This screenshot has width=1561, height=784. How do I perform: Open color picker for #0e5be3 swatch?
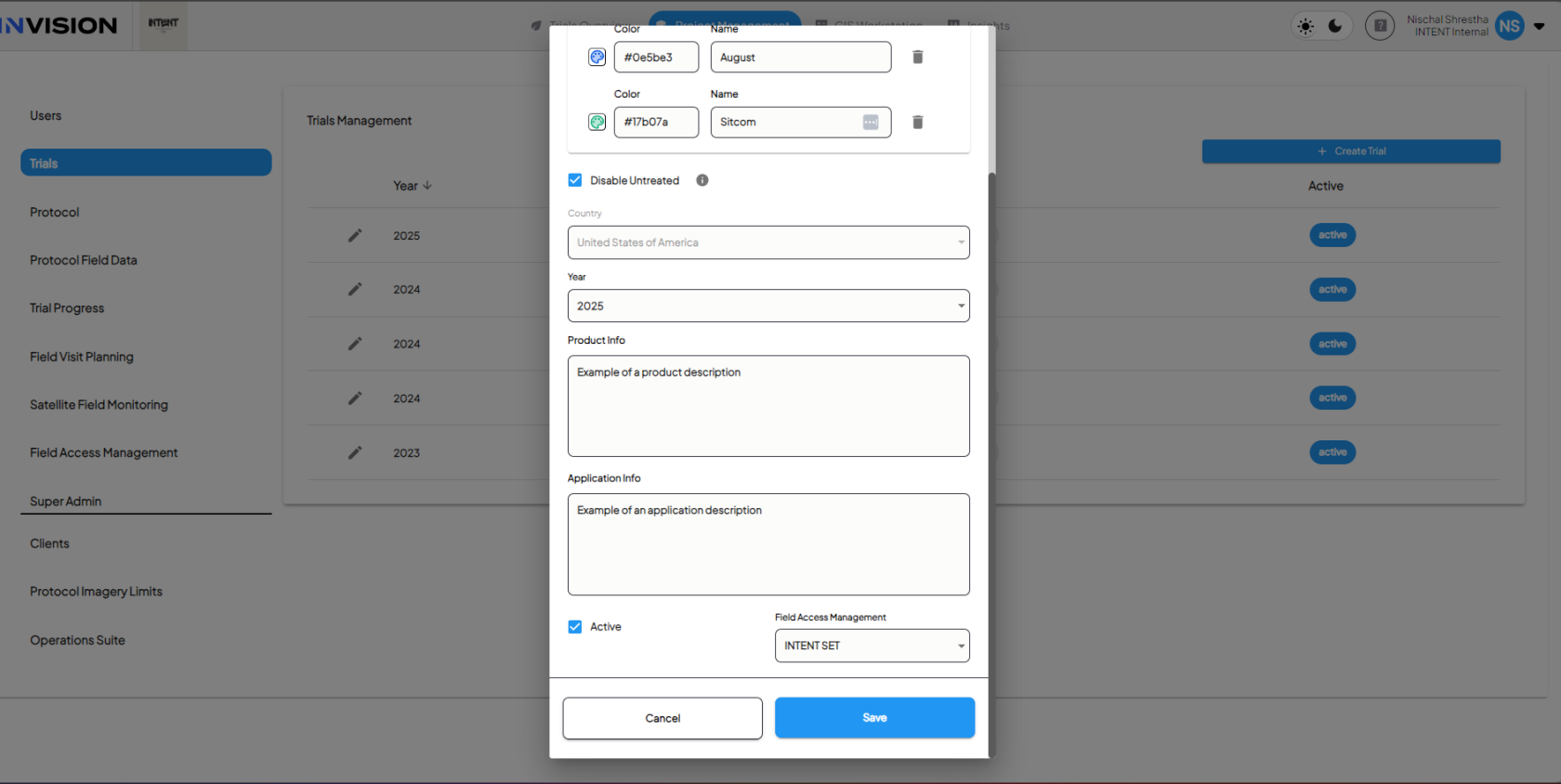click(597, 57)
